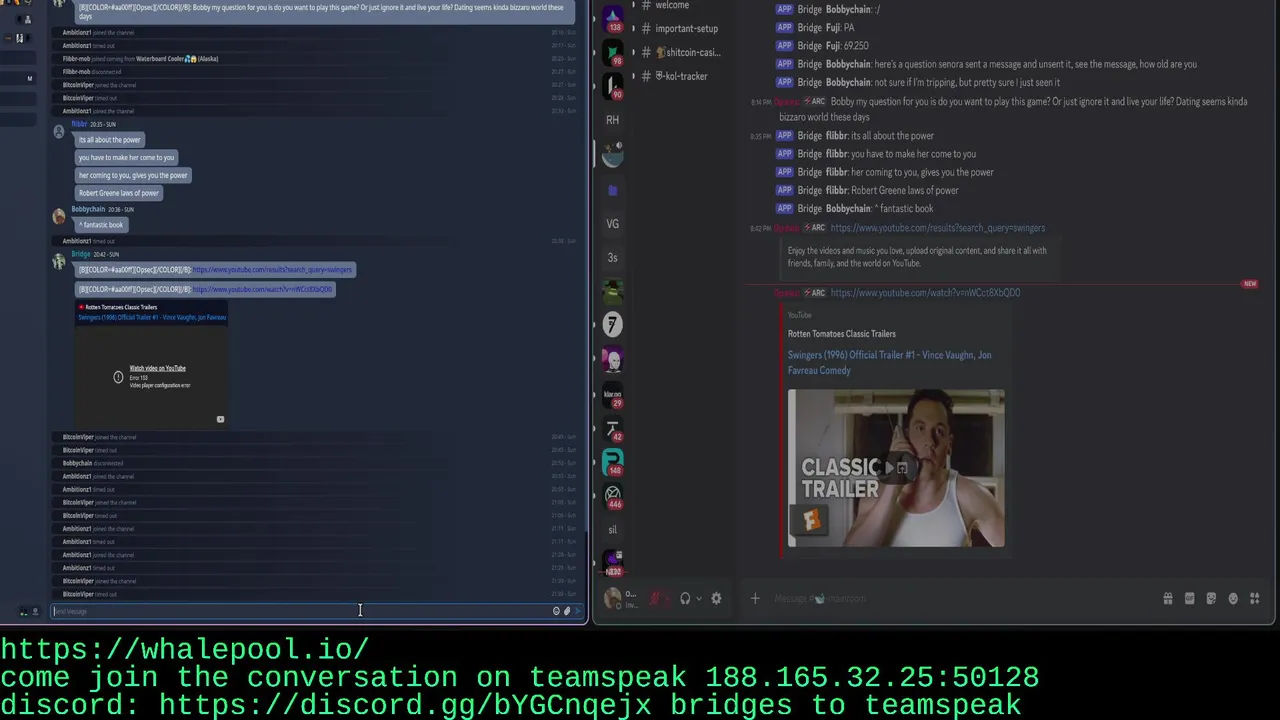Open the server with 29 badge
The width and height of the screenshot is (1280, 720).
(612, 395)
